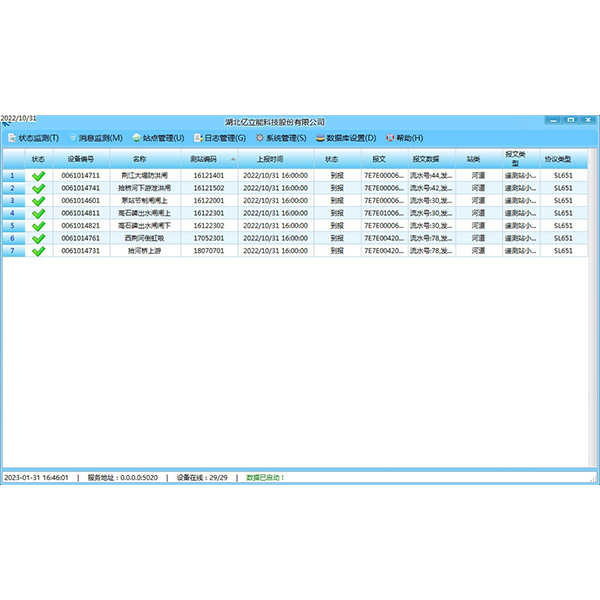Click 状态 header beside 报文 column
The height and width of the screenshot is (600, 600).
[337, 159]
